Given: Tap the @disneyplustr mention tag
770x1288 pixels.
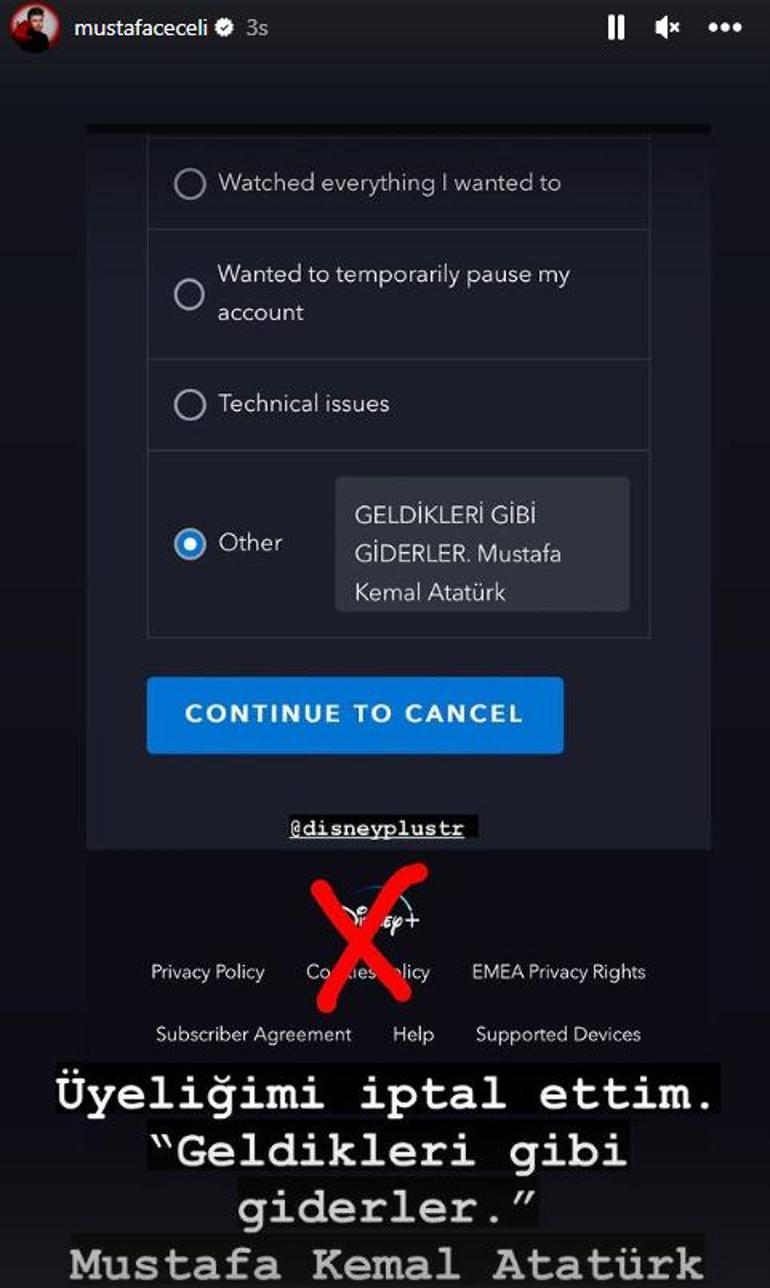Looking at the screenshot, I should (378, 828).
